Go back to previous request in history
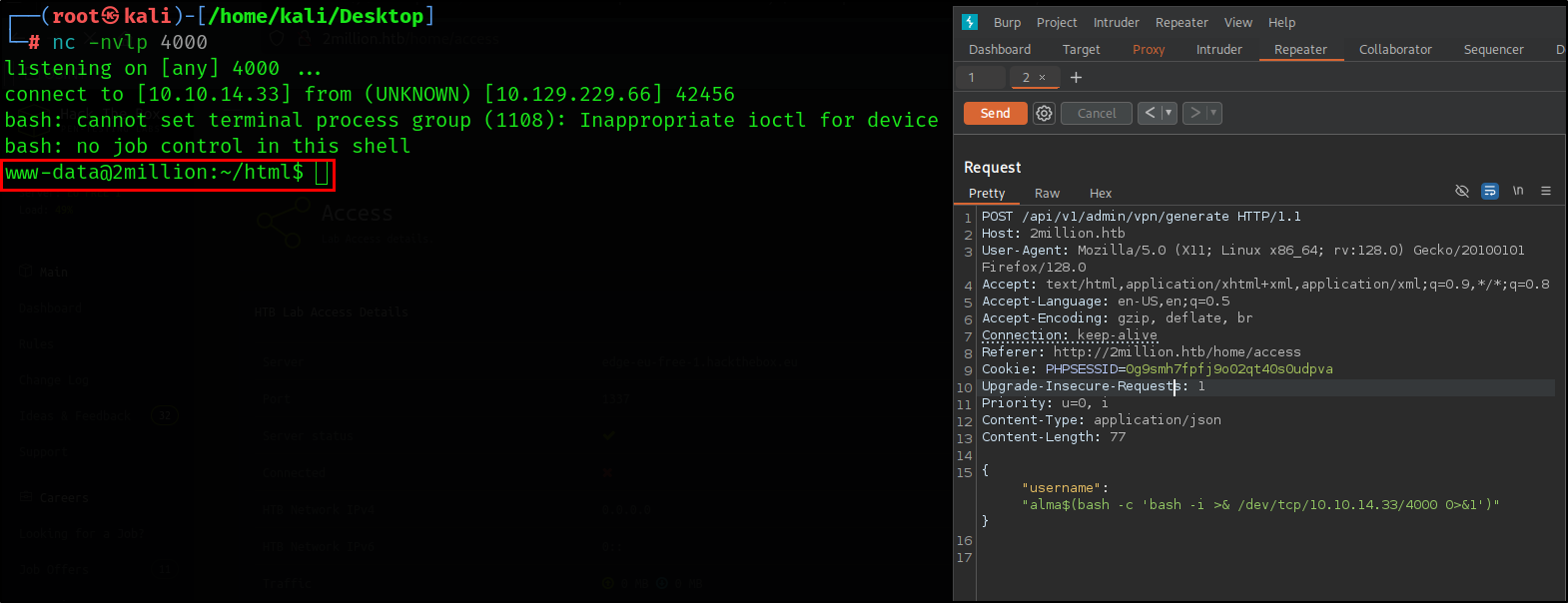This screenshot has height=603, width=1568. click(1150, 113)
